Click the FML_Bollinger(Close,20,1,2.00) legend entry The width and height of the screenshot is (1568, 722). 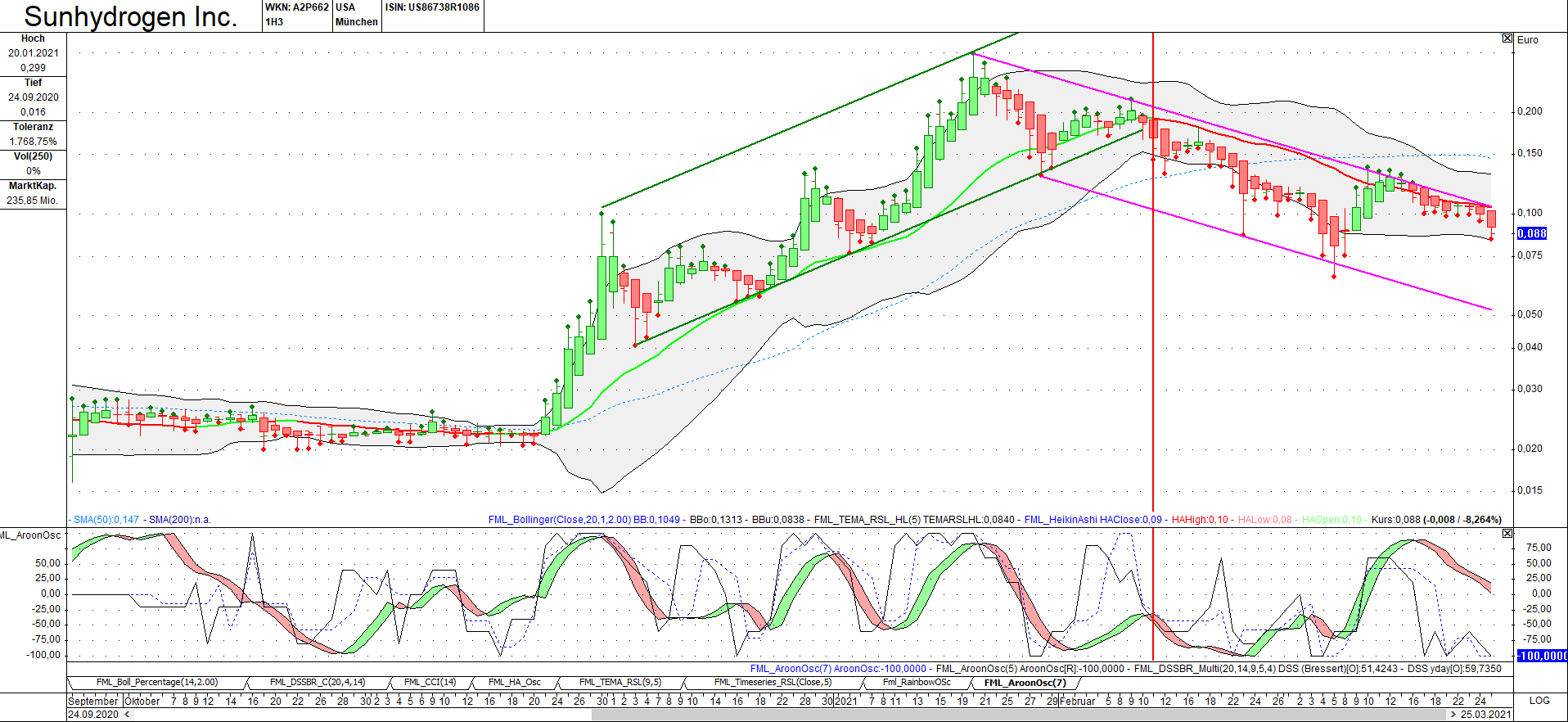pyautogui.click(x=560, y=520)
